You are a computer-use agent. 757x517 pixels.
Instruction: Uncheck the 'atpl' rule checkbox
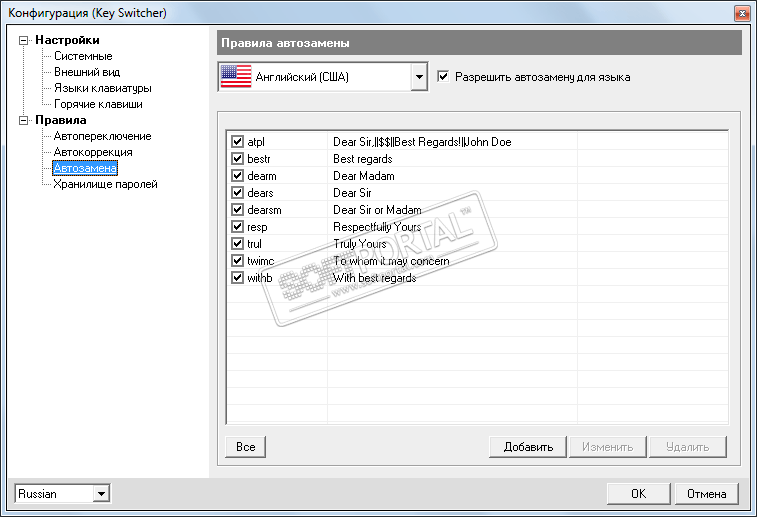[237, 141]
